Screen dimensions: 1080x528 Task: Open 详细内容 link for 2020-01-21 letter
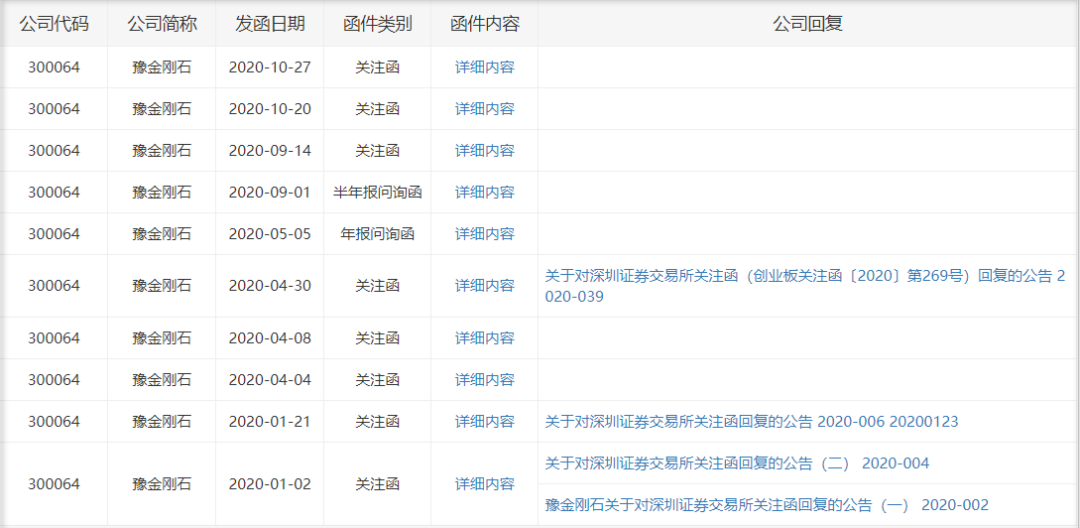[484, 421]
